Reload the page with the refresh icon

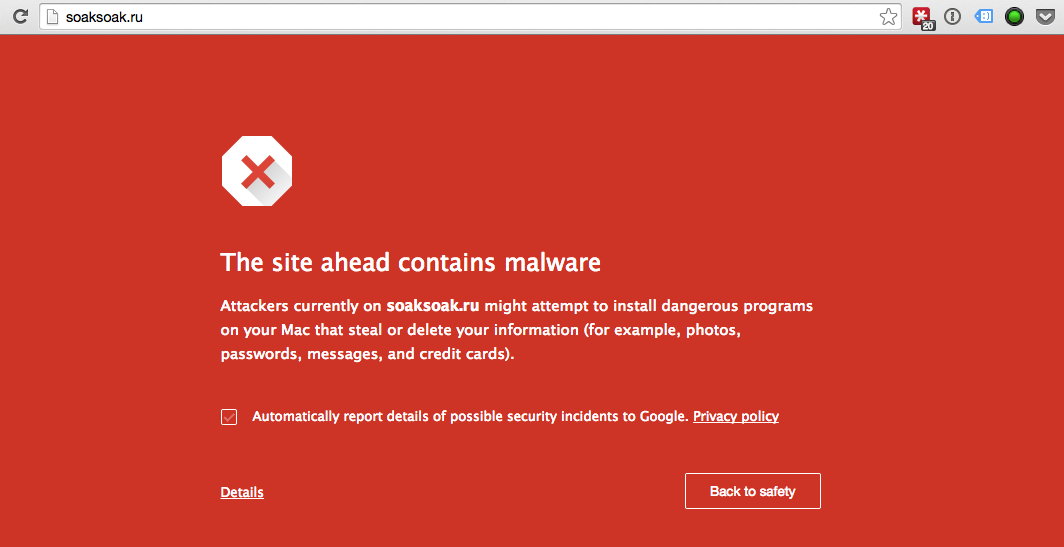coord(19,17)
